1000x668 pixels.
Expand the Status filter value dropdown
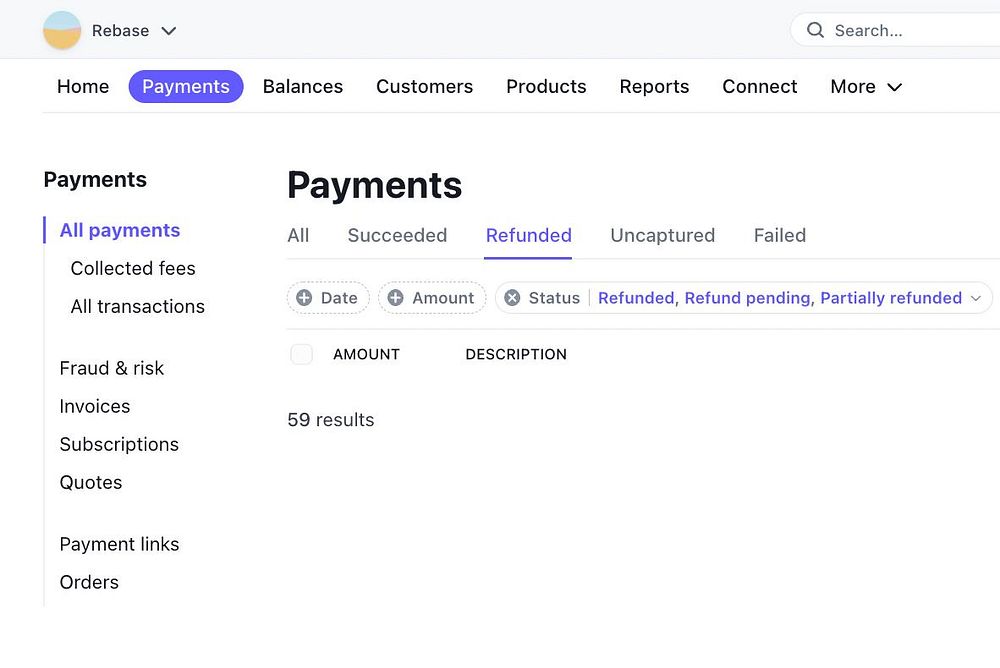pos(976,298)
